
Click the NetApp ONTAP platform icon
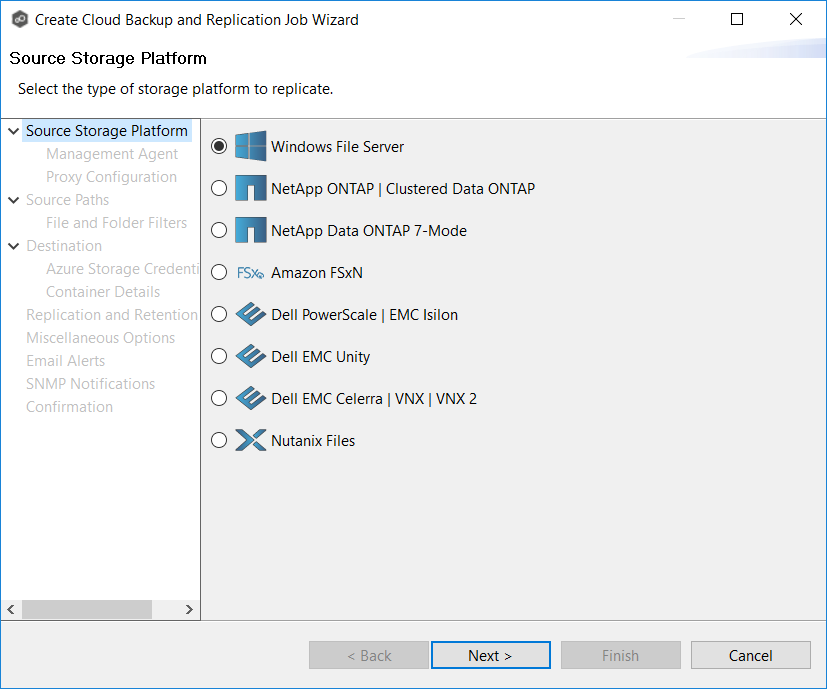[x=249, y=187]
